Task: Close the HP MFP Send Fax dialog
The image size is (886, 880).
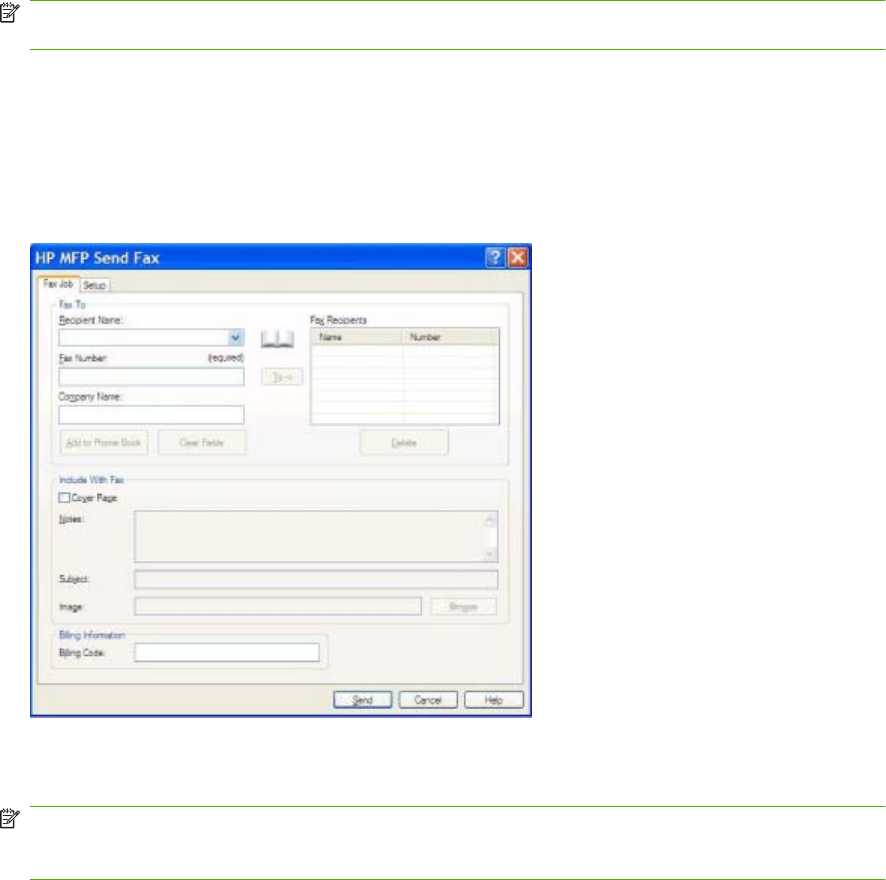Action: [518, 258]
